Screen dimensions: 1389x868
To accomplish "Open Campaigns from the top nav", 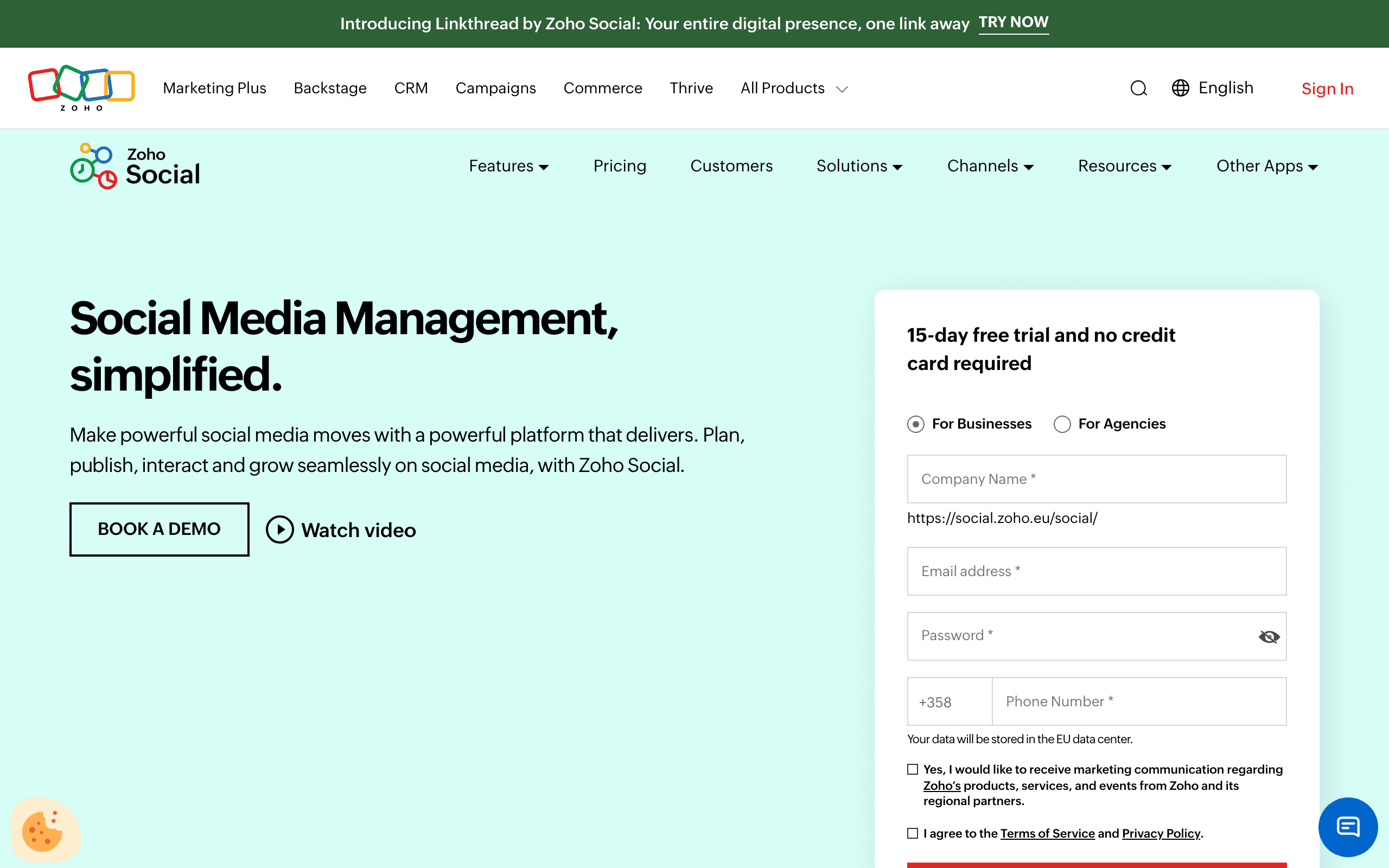I will tap(495, 88).
